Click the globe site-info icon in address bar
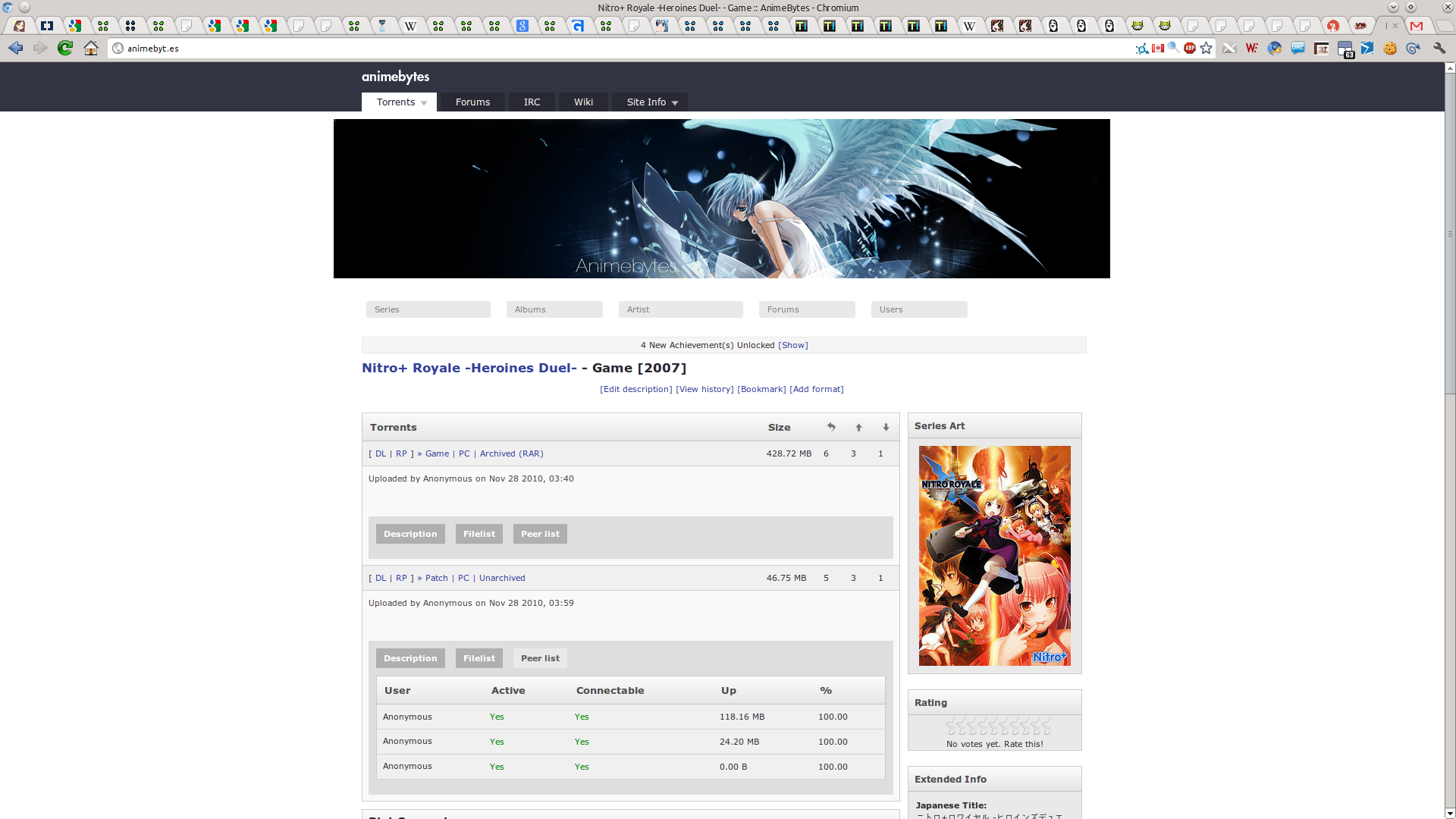The width and height of the screenshot is (1456, 819). [x=118, y=49]
